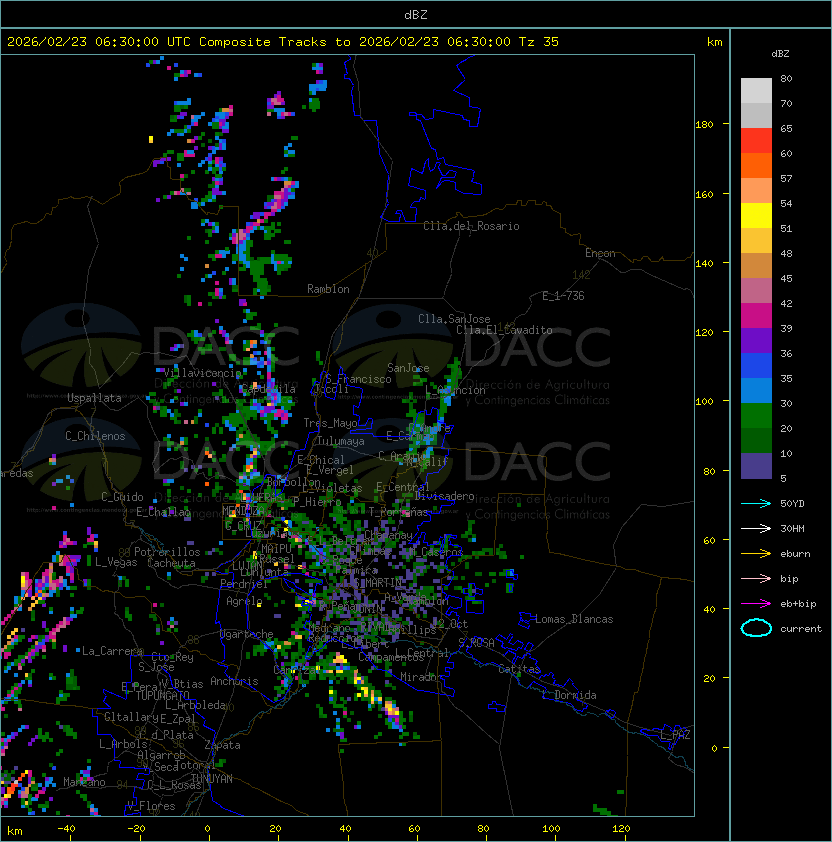Click the 'dBZ' heading above the color scale
This screenshot has height=842, width=832.
pyautogui.click(x=780, y=54)
